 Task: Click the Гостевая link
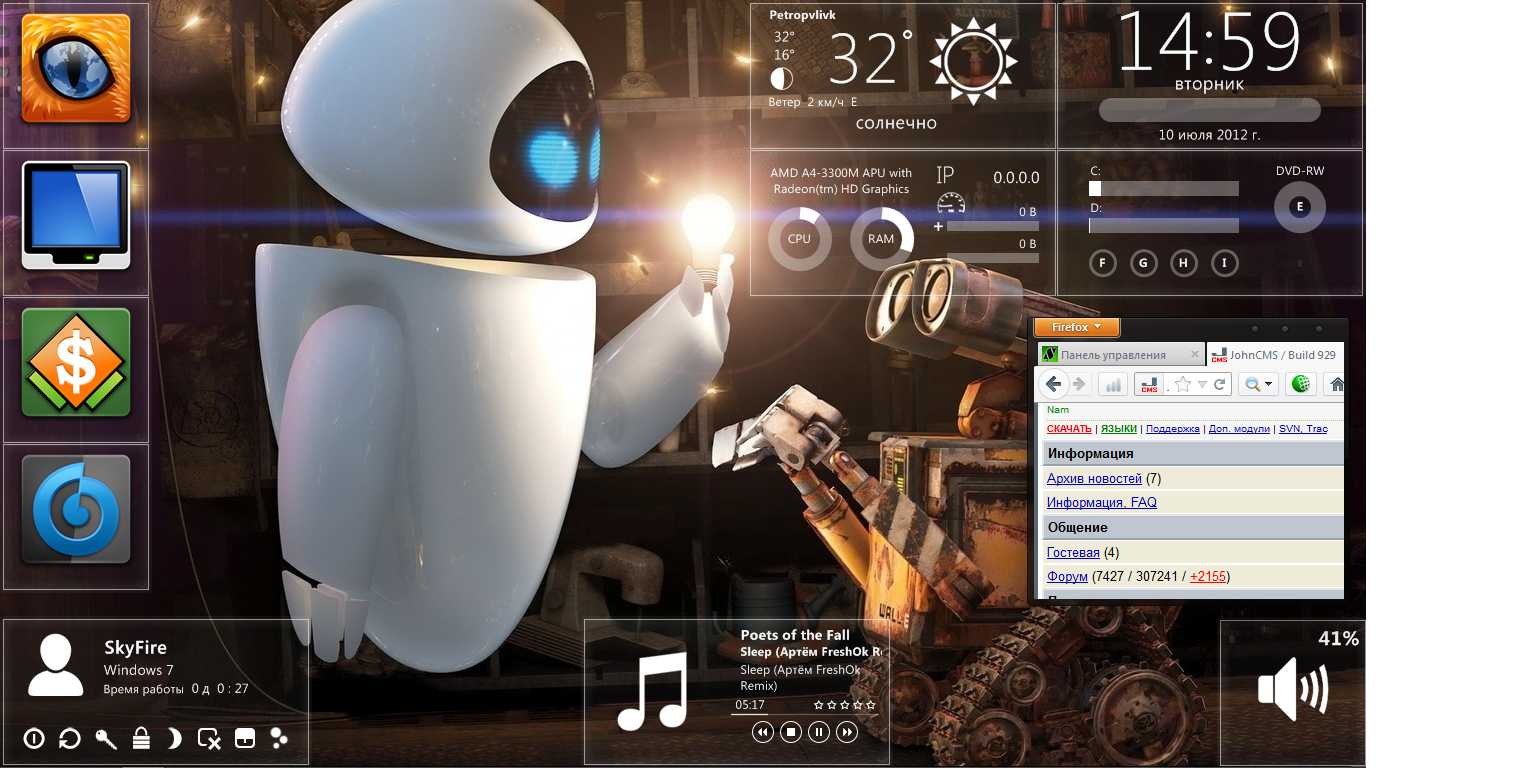pos(1072,553)
